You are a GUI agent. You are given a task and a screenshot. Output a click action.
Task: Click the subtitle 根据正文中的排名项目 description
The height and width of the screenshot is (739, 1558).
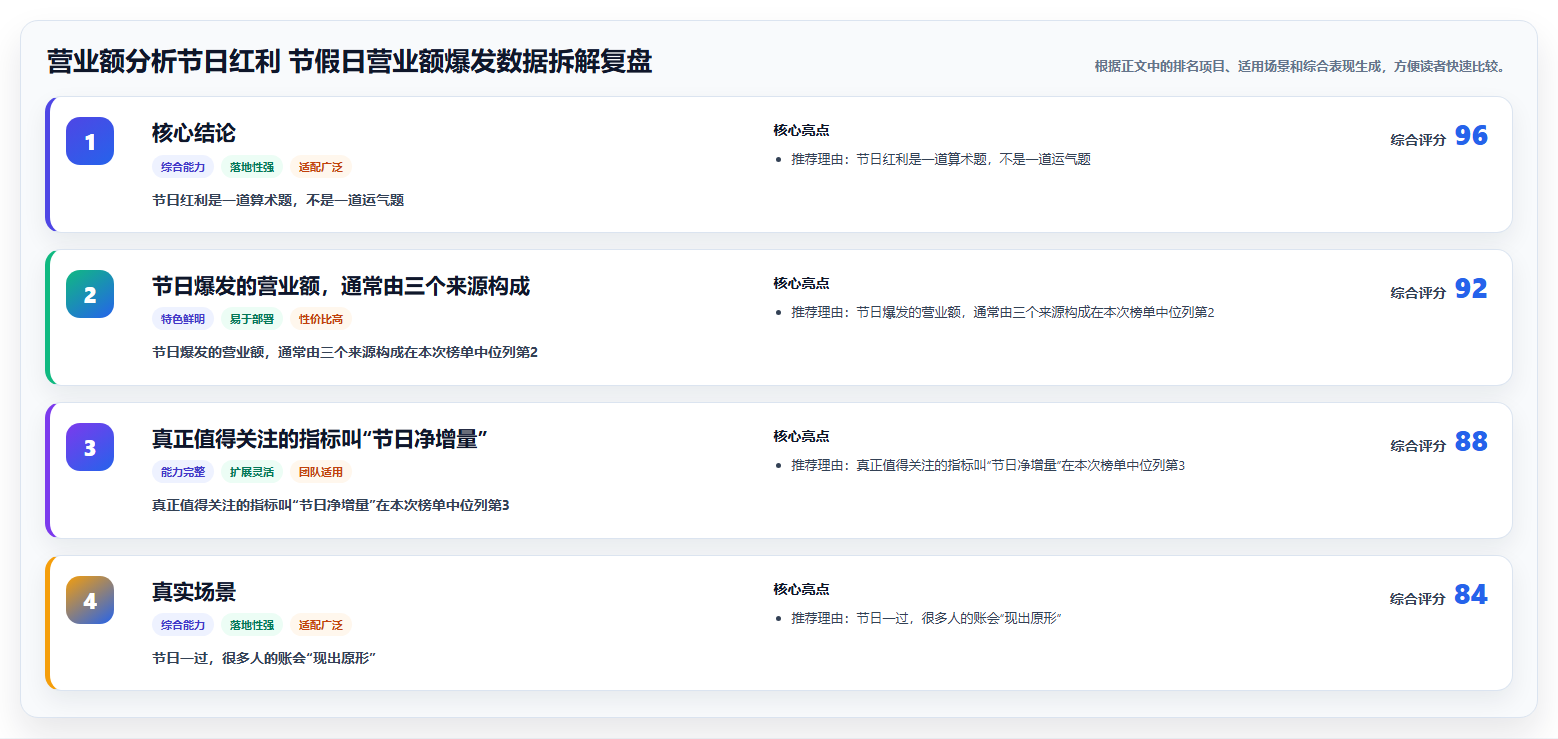(1299, 66)
